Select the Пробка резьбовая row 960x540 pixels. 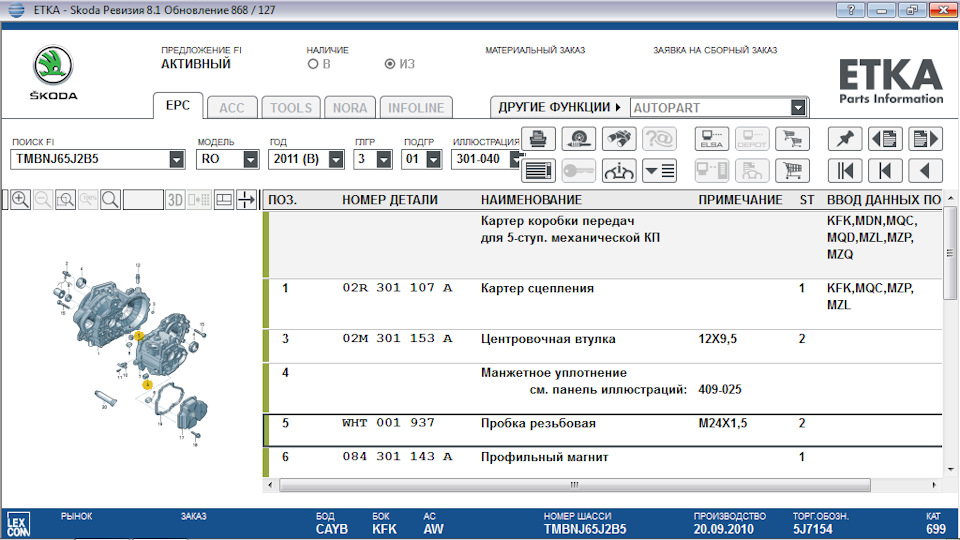coord(603,430)
